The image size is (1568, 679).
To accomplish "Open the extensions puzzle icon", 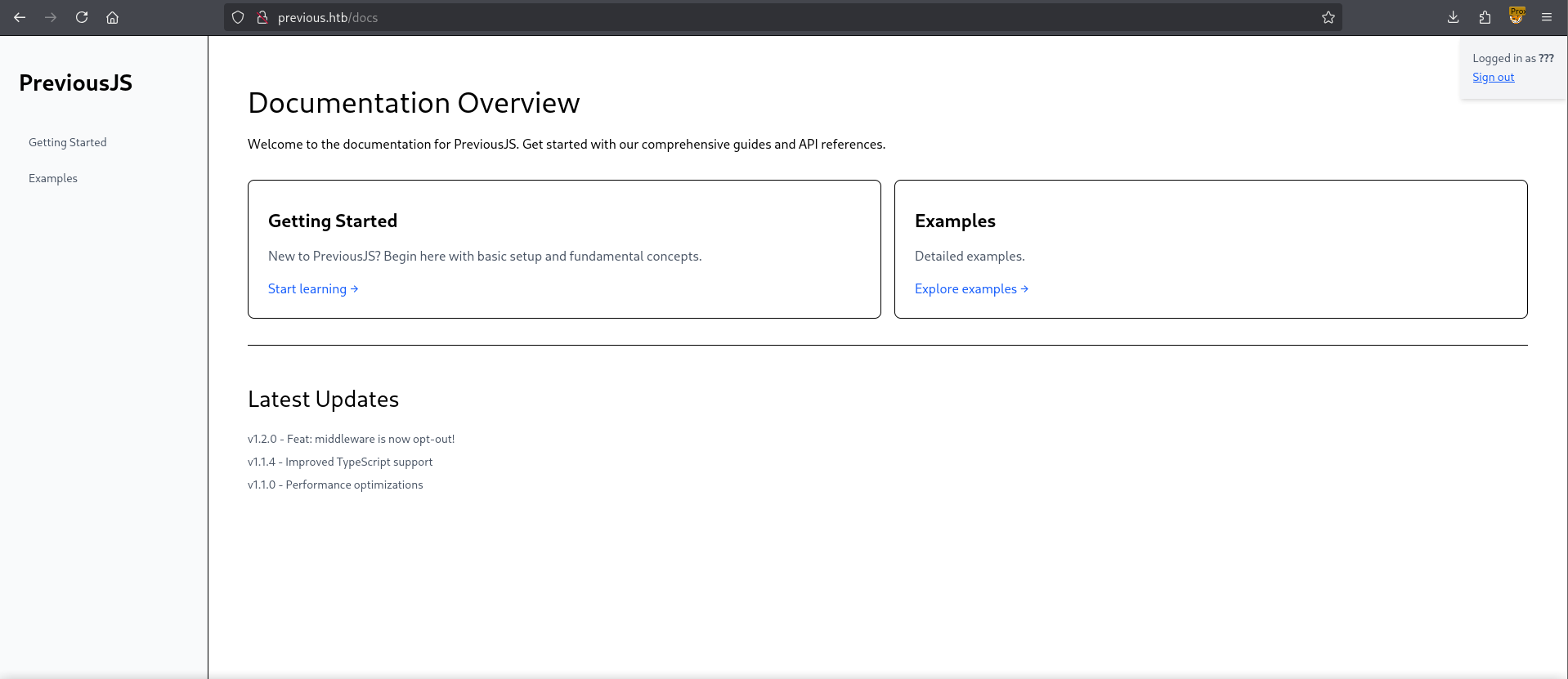I will (x=1485, y=17).
